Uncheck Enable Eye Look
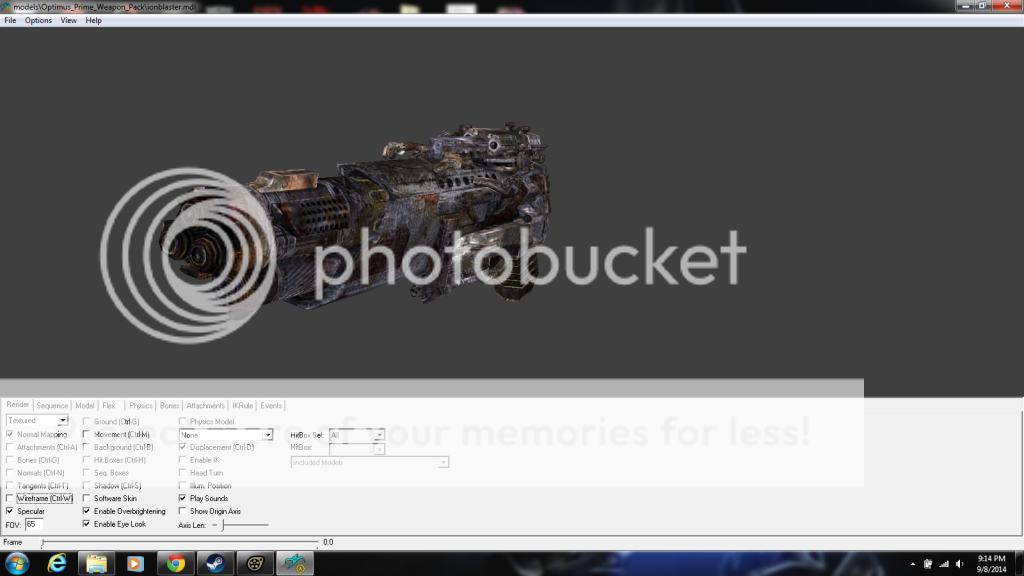This screenshot has height=576, width=1024. [86, 524]
